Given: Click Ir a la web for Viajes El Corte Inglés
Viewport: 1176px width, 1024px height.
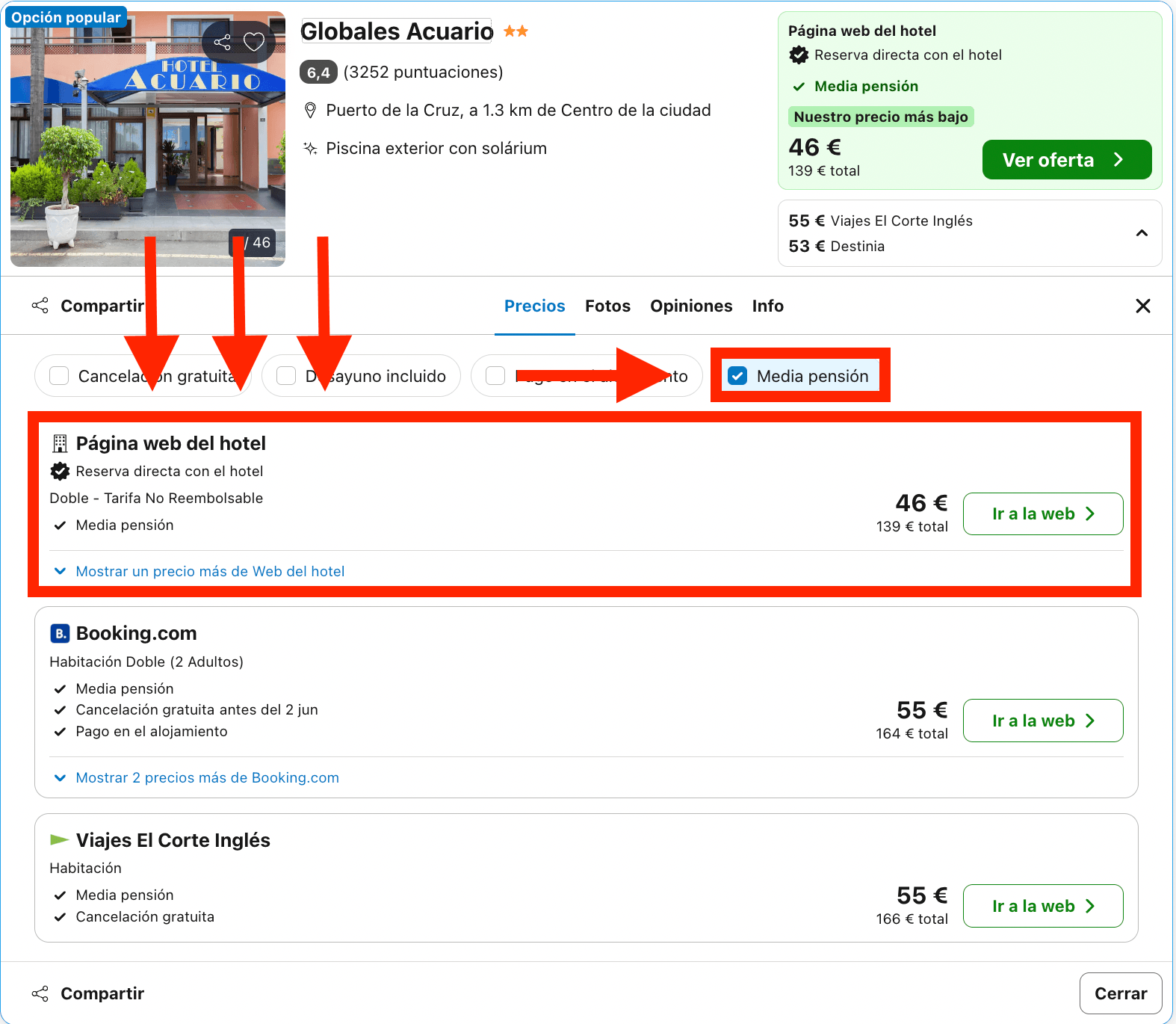Looking at the screenshot, I should coord(1043,906).
